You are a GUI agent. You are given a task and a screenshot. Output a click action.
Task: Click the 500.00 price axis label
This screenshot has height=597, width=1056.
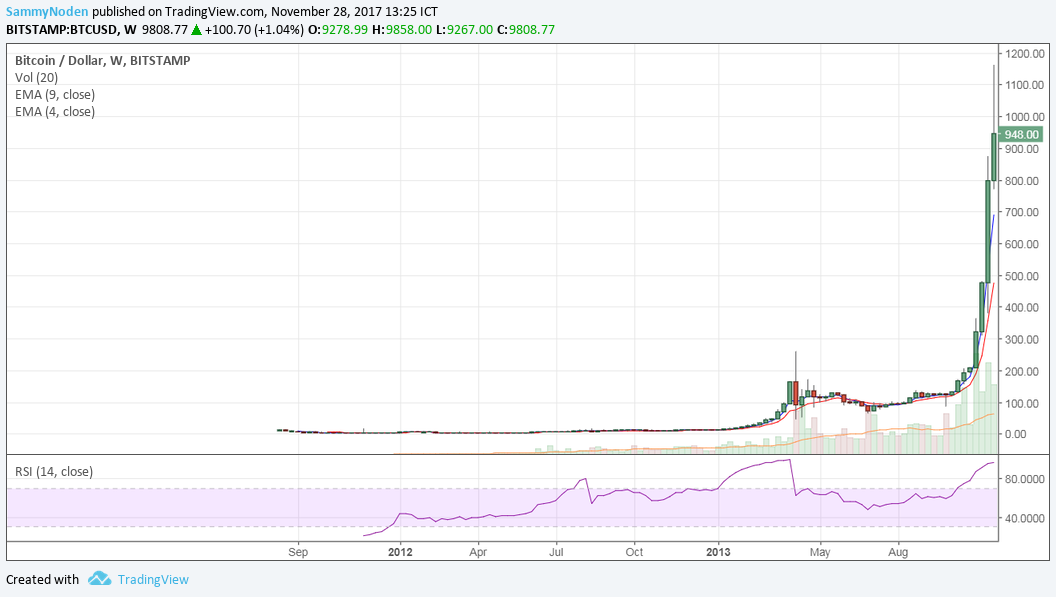coord(1022,276)
